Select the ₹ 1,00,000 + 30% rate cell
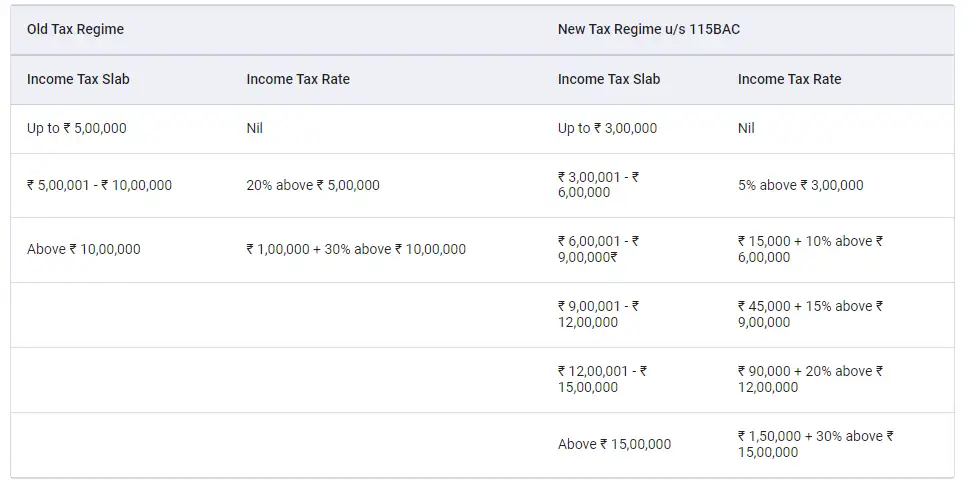The image size is (969, 492). tap(356, 249)
